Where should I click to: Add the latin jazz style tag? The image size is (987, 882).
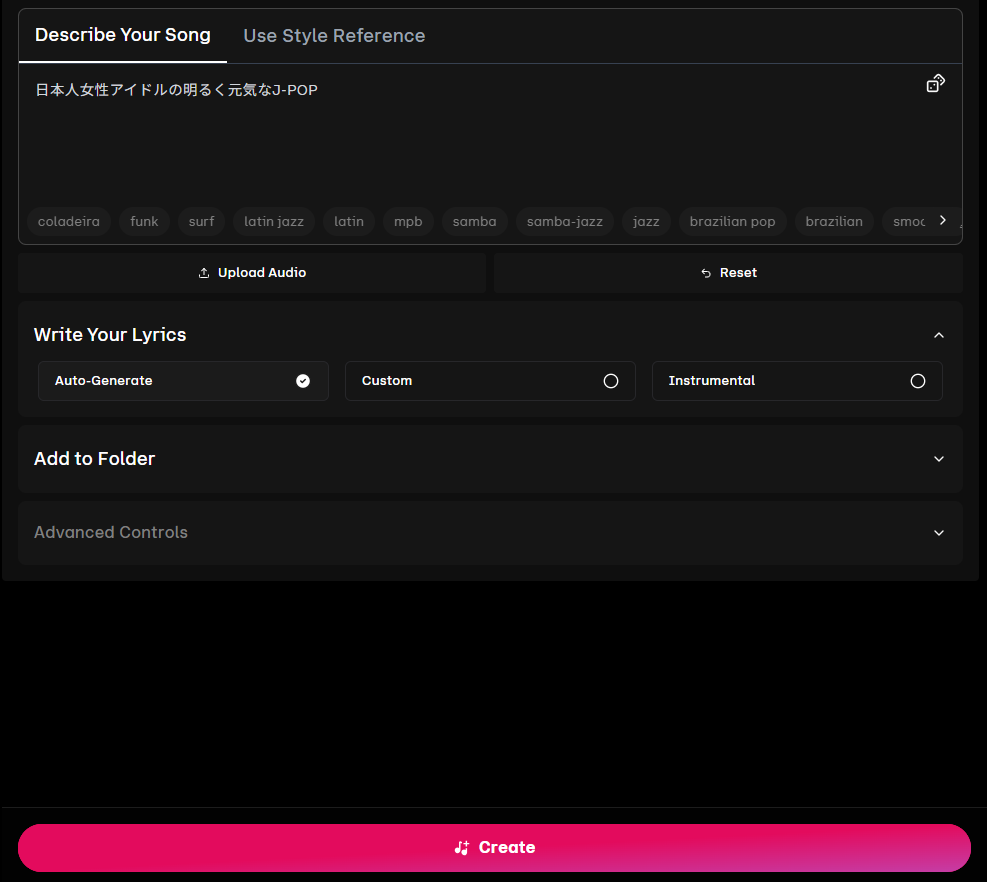[274, 222]
